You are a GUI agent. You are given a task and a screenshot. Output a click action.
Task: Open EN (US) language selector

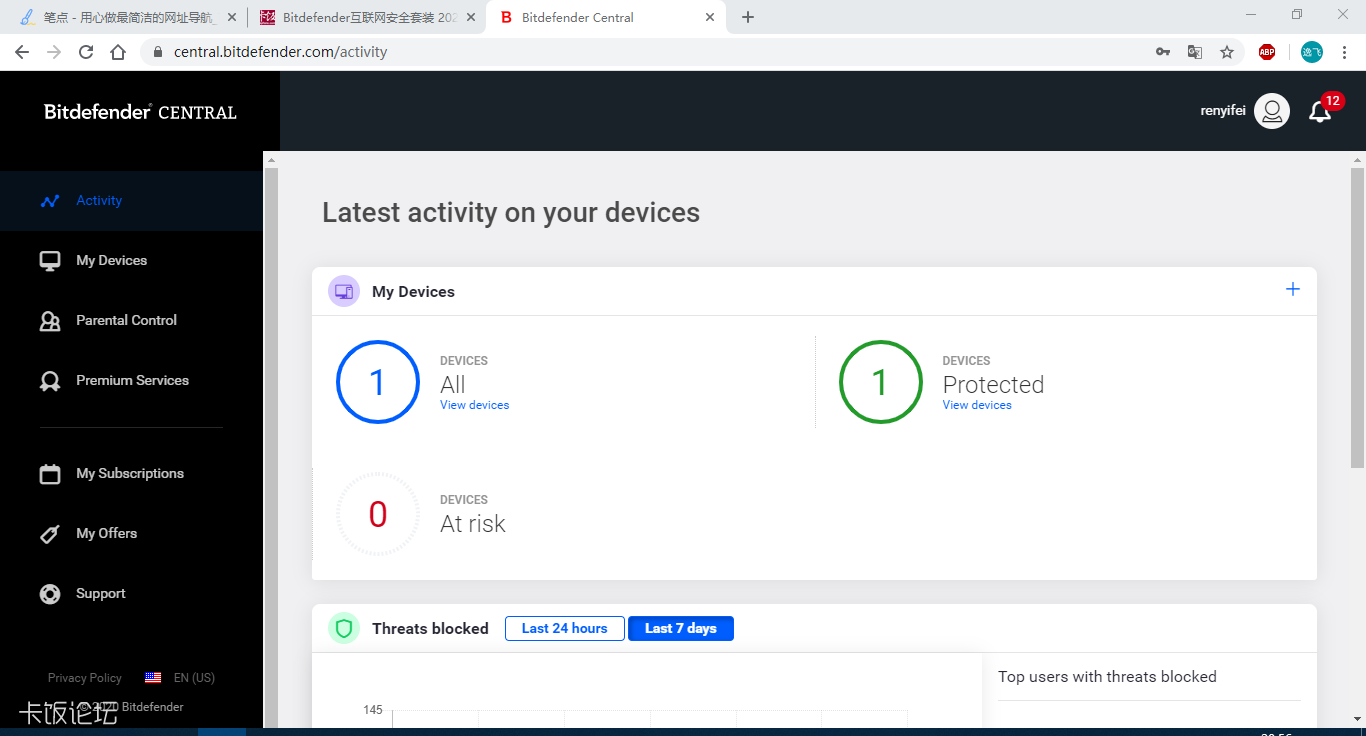pyautogui.click(x=194, y=678)
